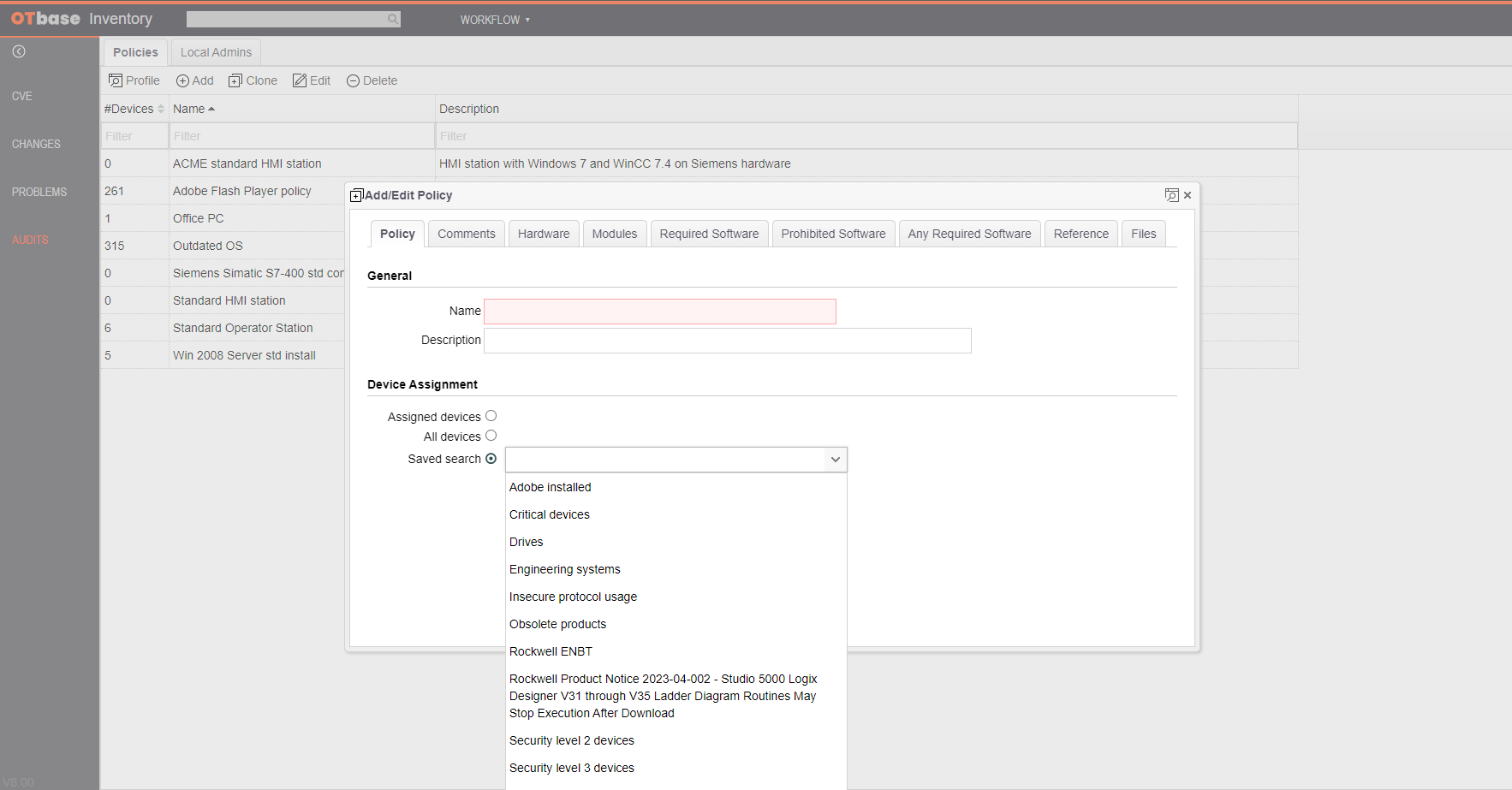Image resolution: width=1512 pixels, height=790 pixels.
Task: Go to the PROBLEMS section in the sidebar
Action: pos(39,192)
